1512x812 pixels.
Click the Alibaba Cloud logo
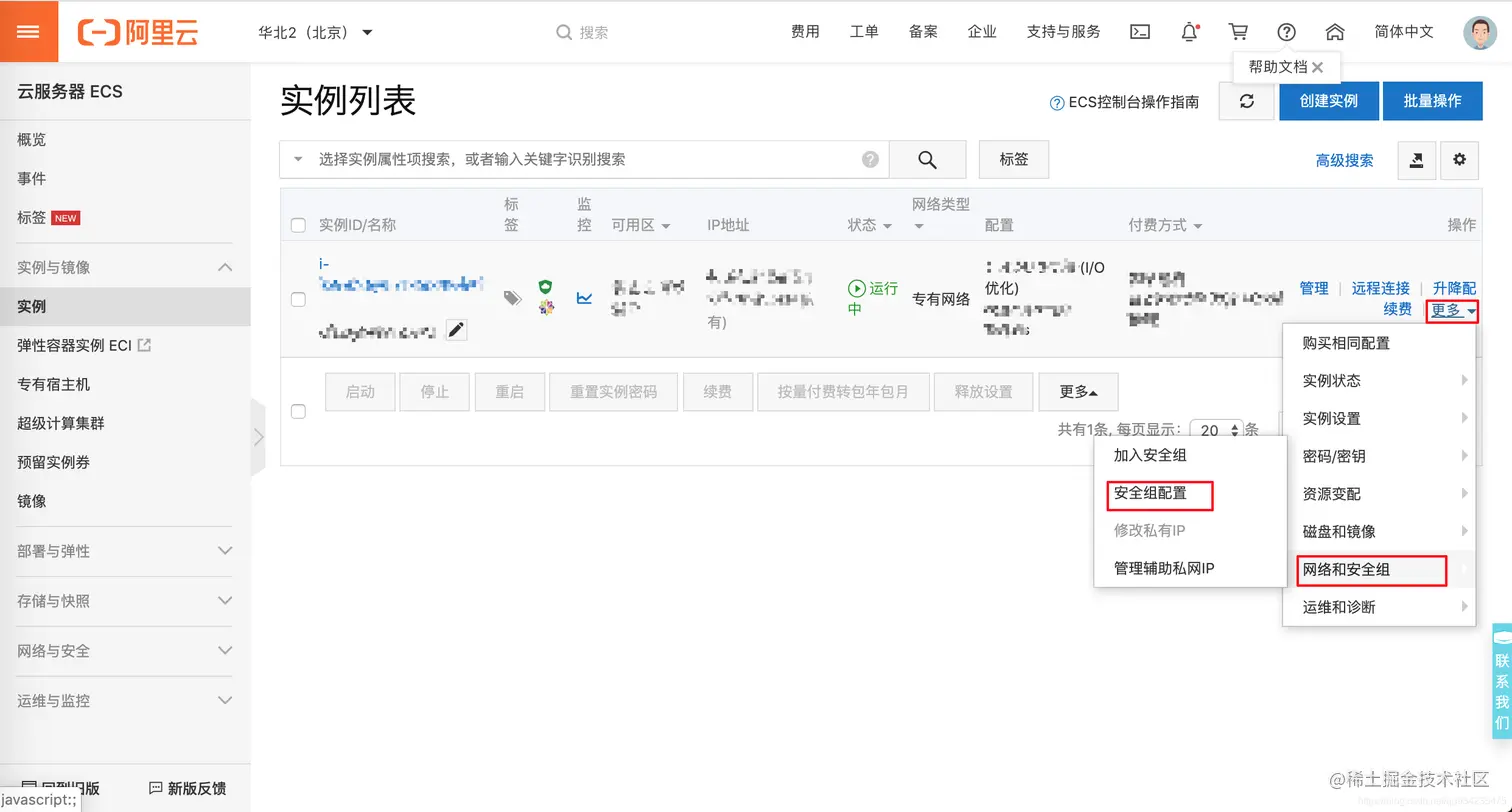coord(138,32)
